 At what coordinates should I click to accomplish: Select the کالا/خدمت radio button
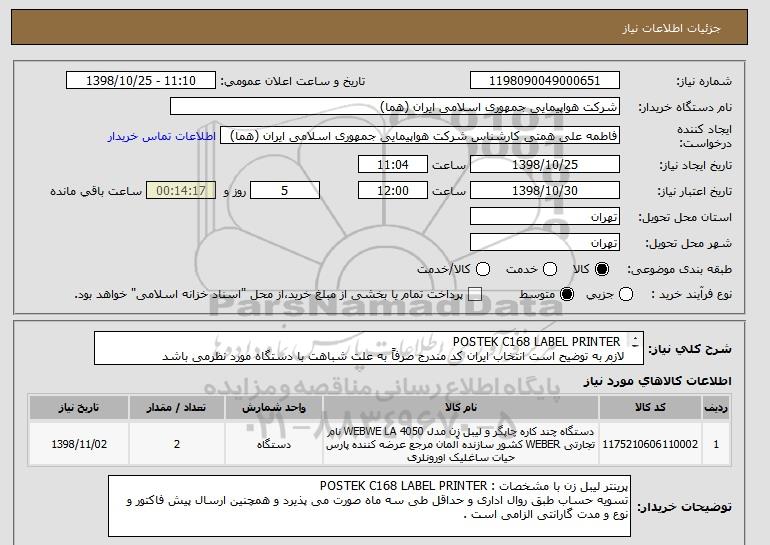(483, 269)
